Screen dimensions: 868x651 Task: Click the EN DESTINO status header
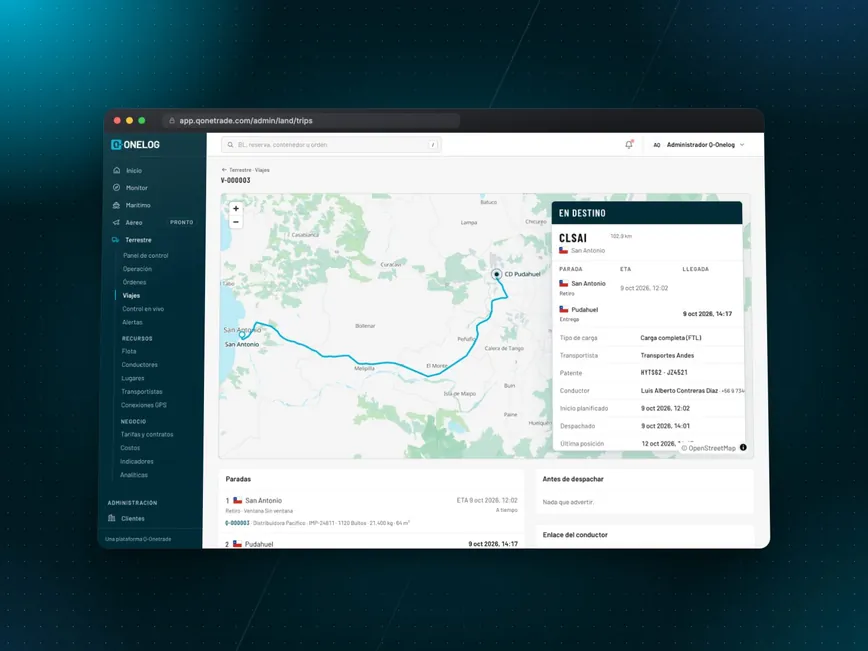(x=647, y=213)
